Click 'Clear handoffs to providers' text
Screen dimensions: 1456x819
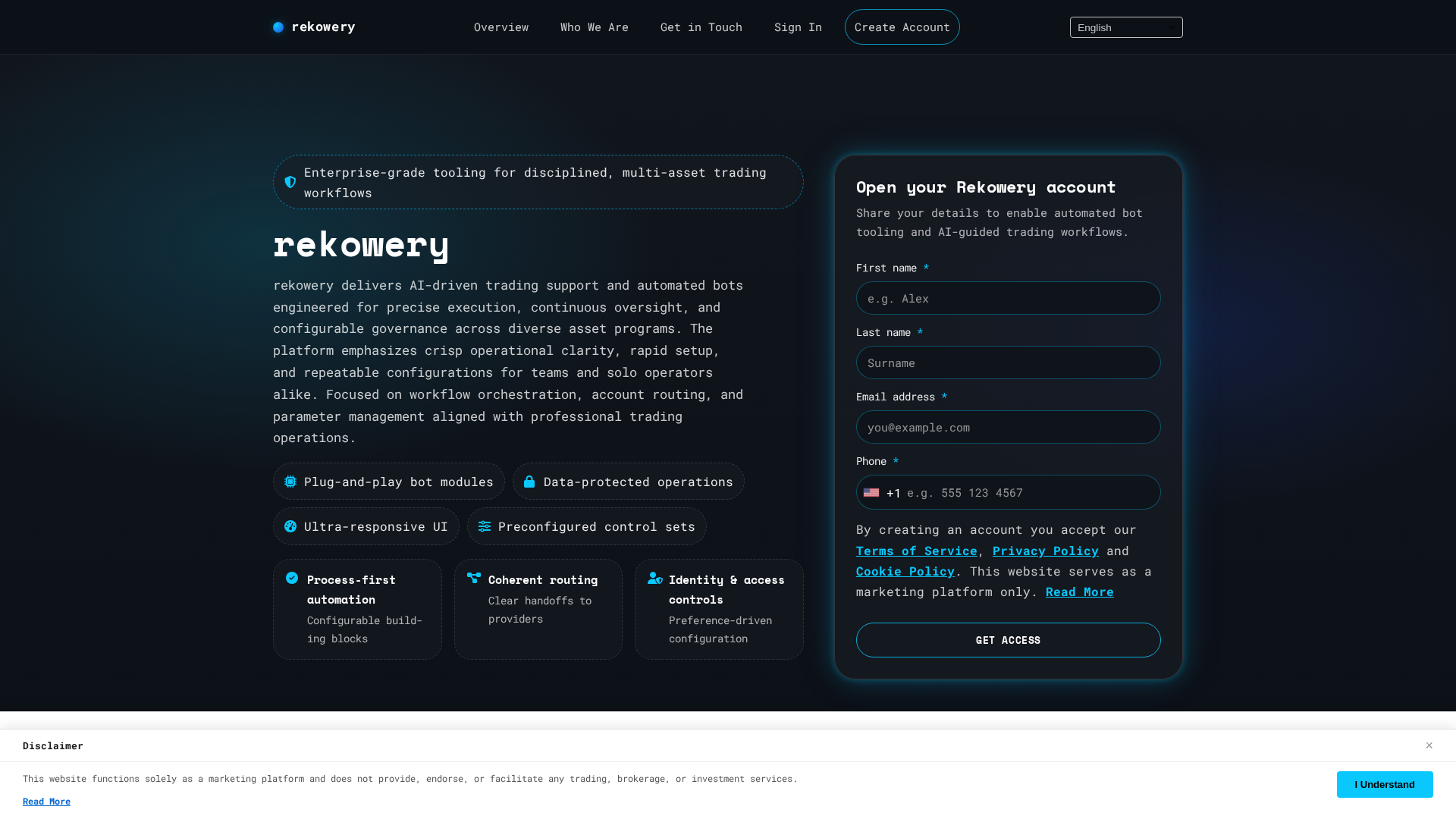tap(540, 610)
